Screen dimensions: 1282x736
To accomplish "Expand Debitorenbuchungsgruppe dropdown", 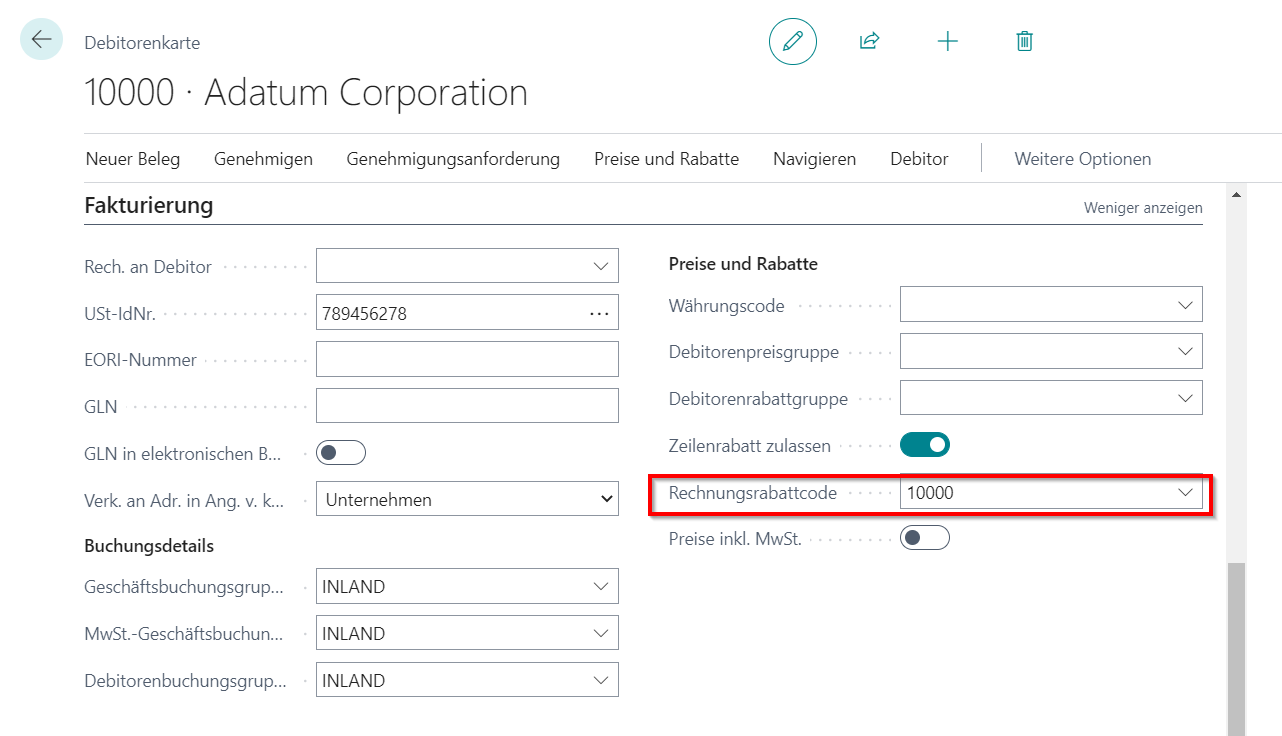I will tap(600, 680).
